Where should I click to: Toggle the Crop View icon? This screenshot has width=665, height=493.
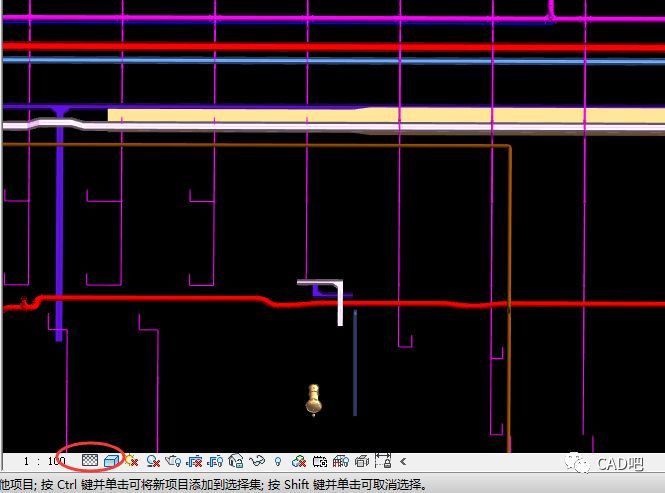194,461
